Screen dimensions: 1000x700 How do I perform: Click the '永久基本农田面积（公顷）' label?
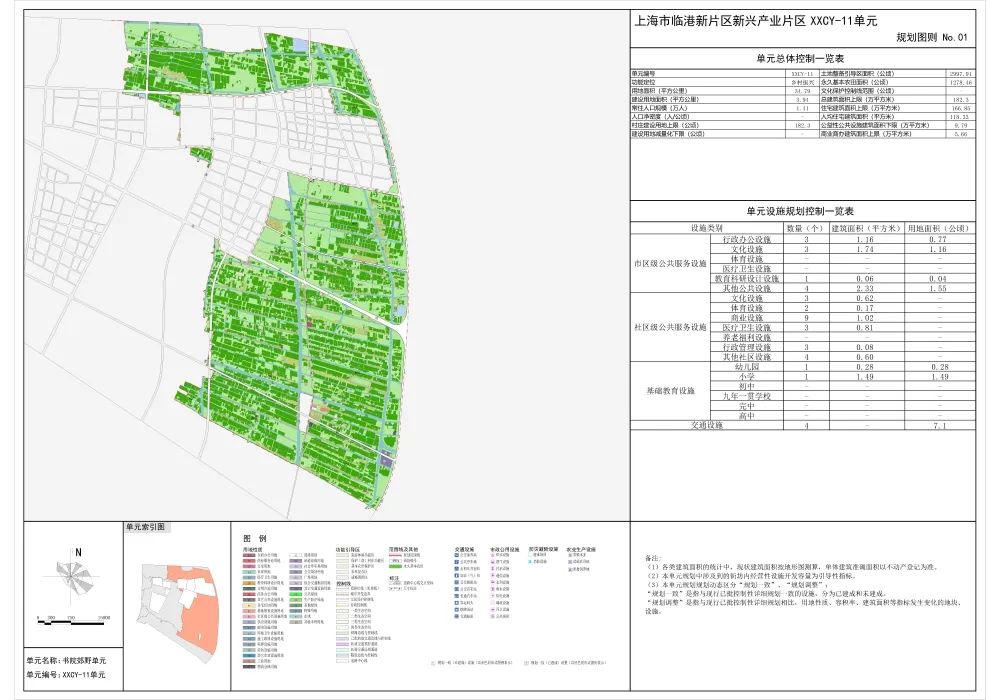[853, 82]
